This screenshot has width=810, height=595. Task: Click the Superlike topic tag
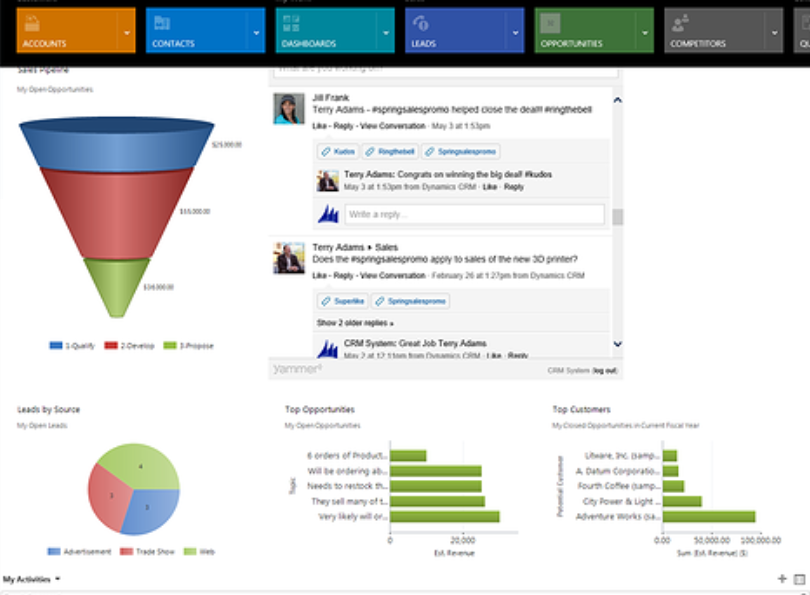tap(342, 301)
